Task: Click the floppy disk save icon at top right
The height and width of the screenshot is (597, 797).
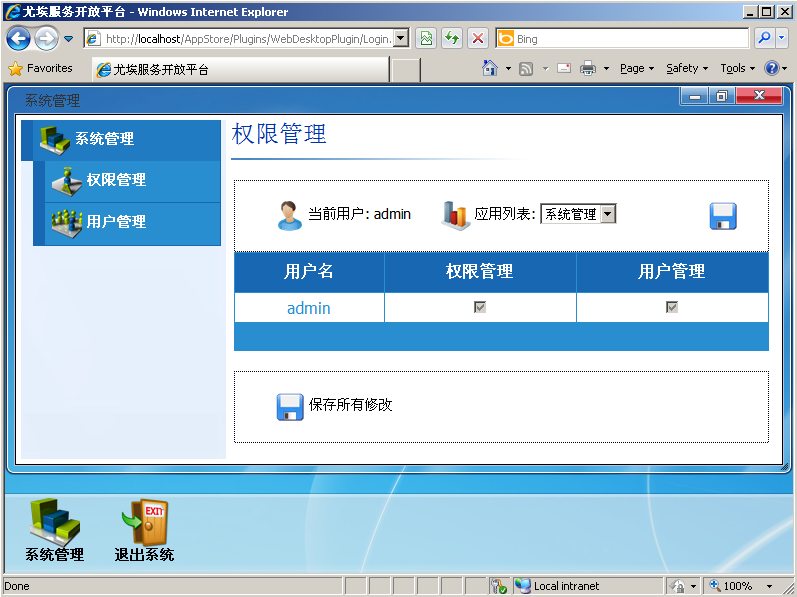Action: point(723,216)
